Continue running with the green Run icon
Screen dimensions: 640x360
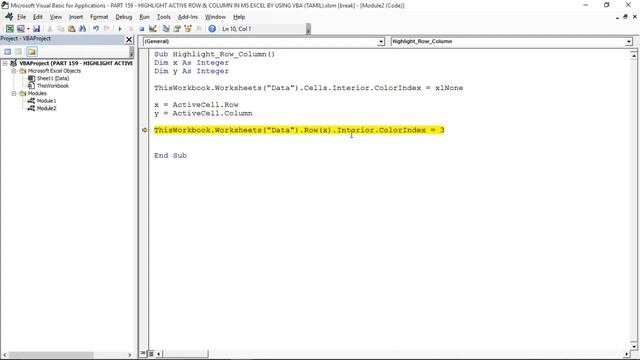[x=120, y=29]
